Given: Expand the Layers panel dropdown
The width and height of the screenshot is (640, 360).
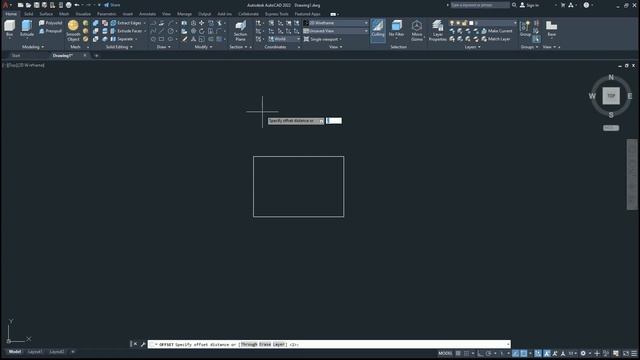Looking at the screenshot, I should [473, 47].
